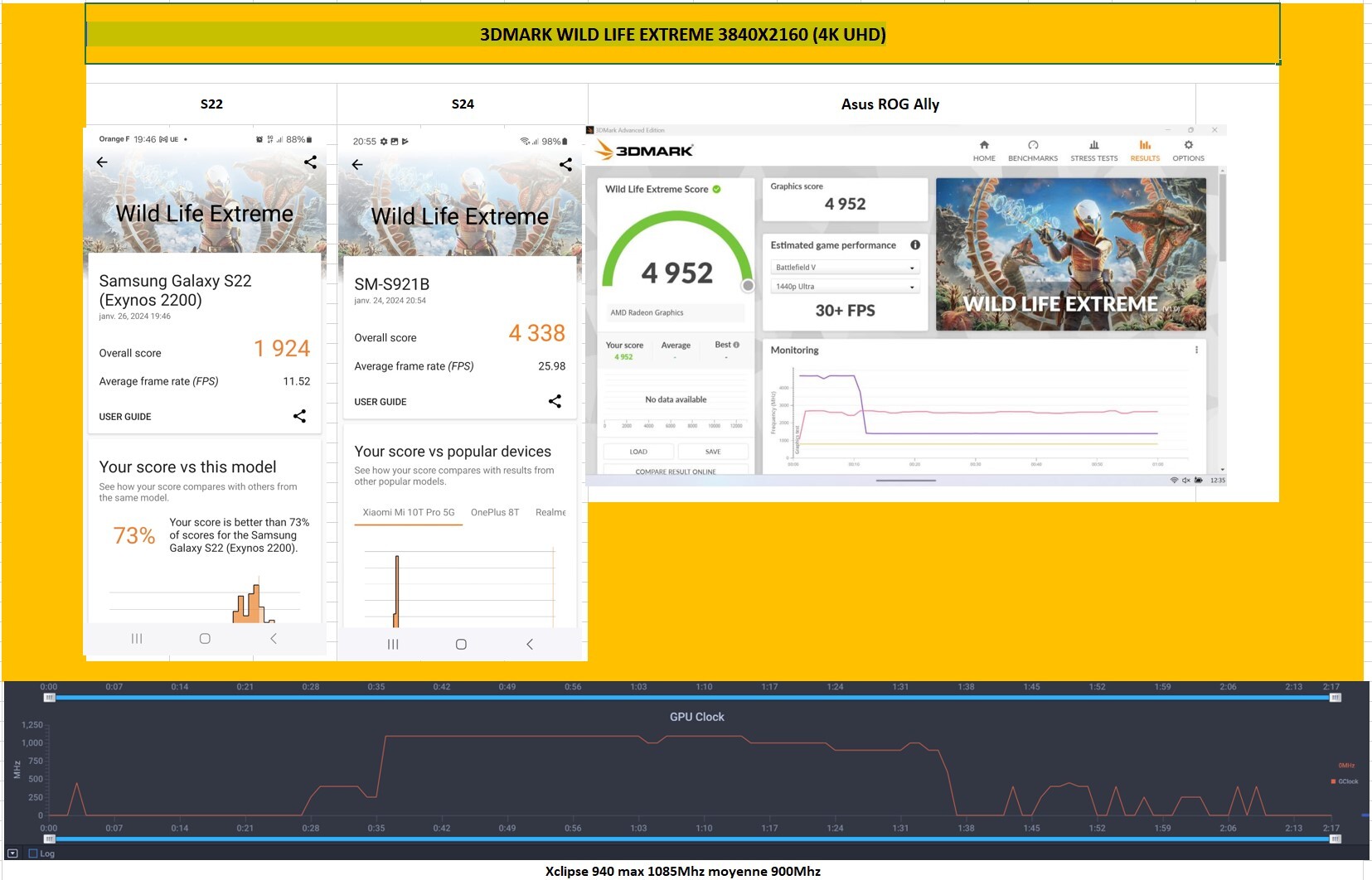The height and width of the screenshot is (880, 1372).
Task: Click the Wild Life Extreme artwork thumbnail in 3DMark
Action: (1071, 254)
